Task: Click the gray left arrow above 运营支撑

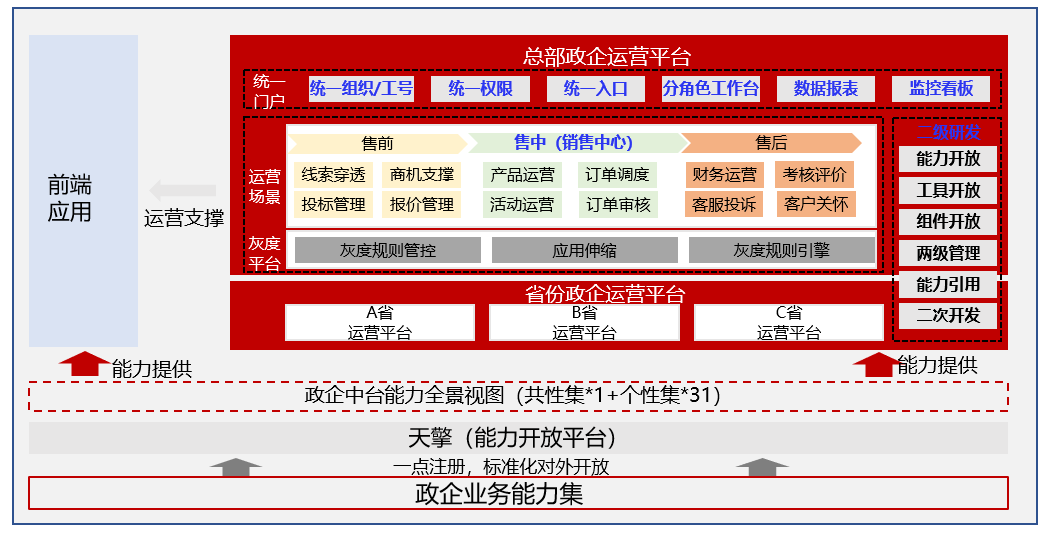Action: (182, 190)
